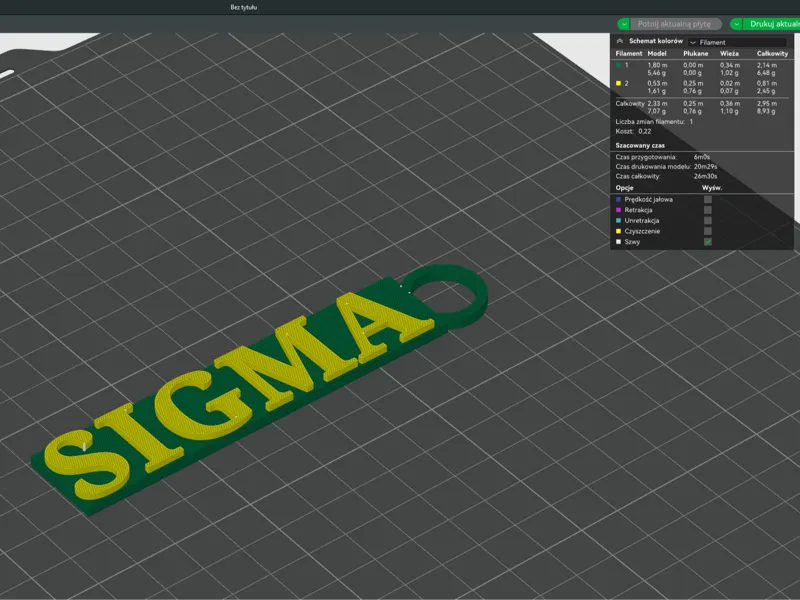Open the dropdown arrow beside Drukuj aktualną
This screenshot has width=800, height=600.
736,24
